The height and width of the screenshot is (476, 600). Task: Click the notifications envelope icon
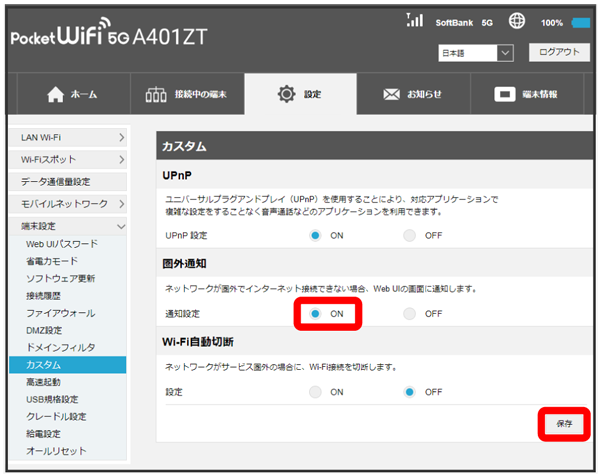coord(392,95)
